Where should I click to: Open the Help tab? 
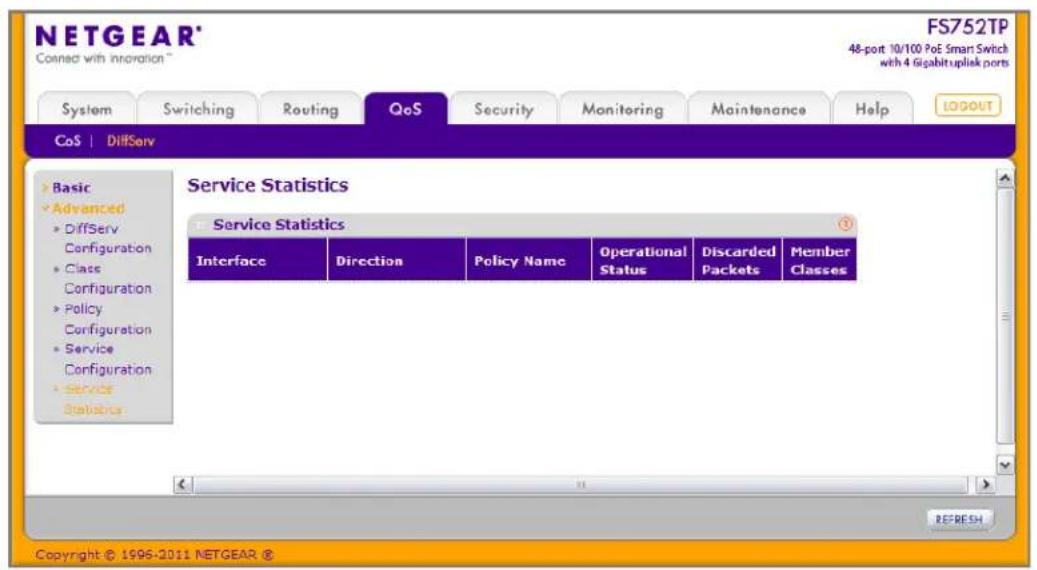tap(872, 109)
